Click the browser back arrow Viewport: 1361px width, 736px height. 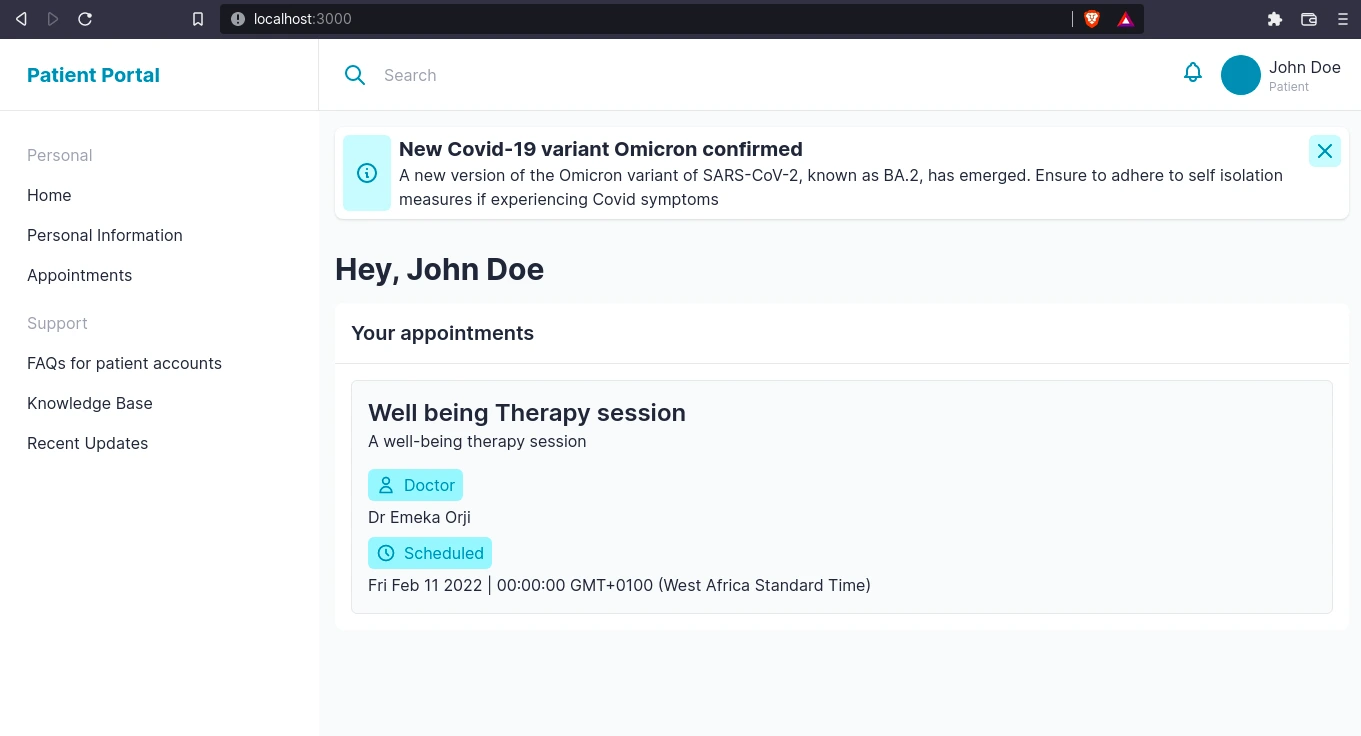tap(21, 19)
